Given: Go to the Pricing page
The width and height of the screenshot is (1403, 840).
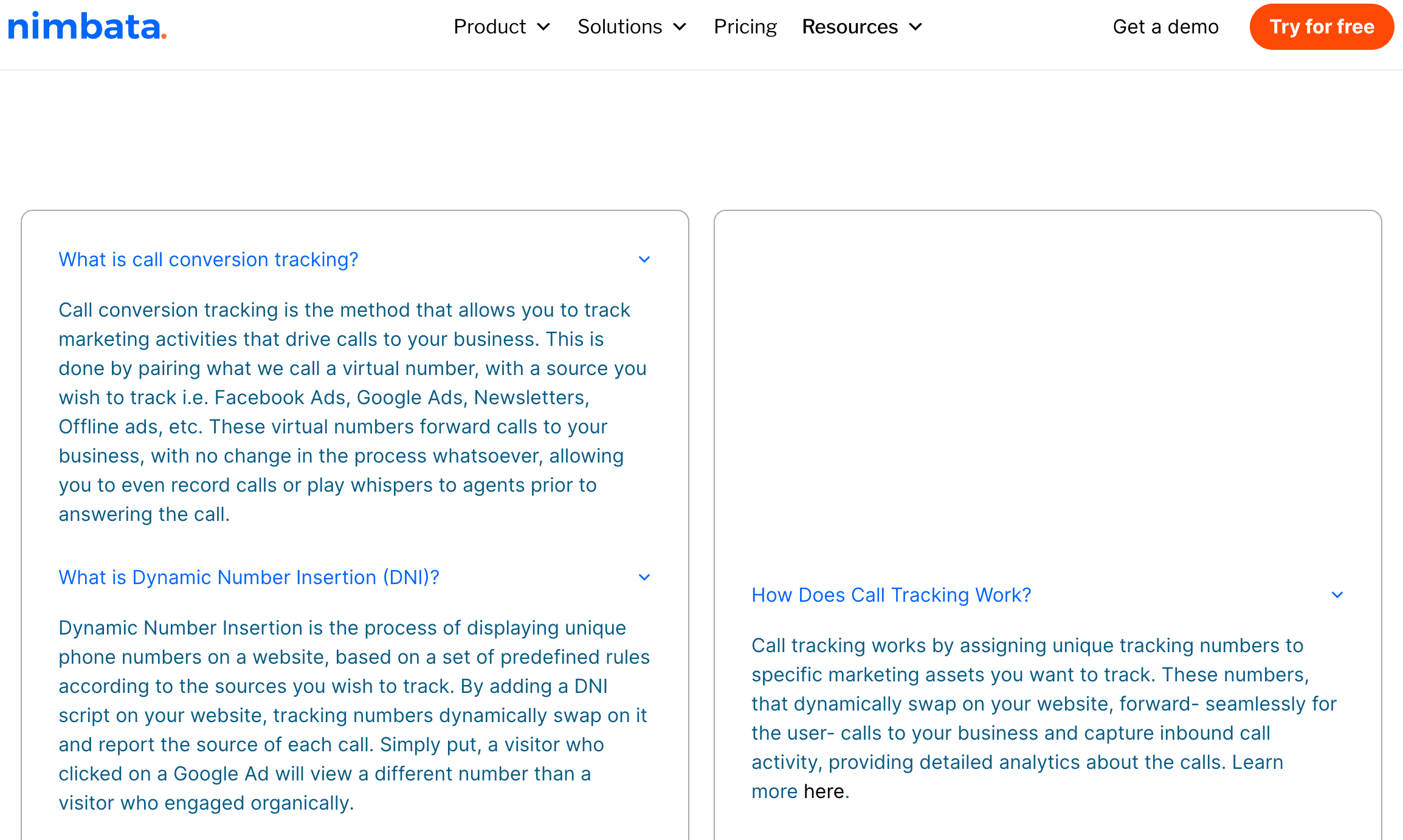Looking at the screenshot, I should click(745, 27).
